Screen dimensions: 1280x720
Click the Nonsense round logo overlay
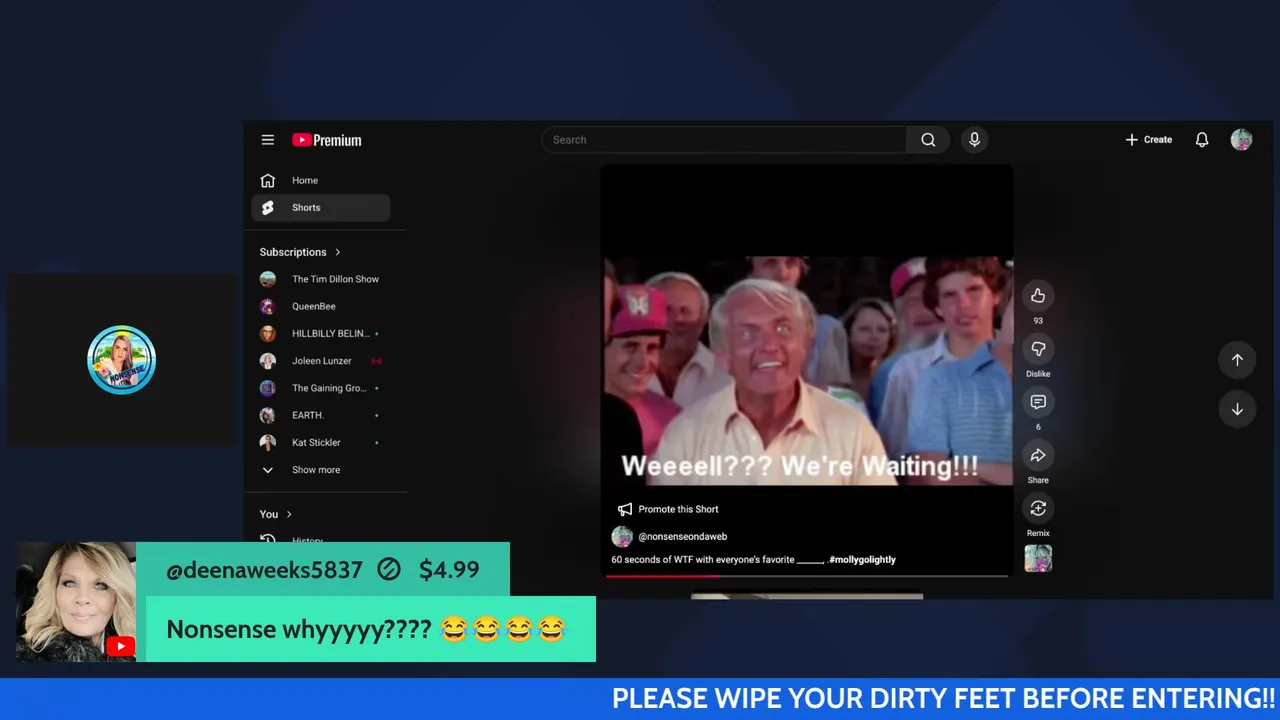[122, 360]
